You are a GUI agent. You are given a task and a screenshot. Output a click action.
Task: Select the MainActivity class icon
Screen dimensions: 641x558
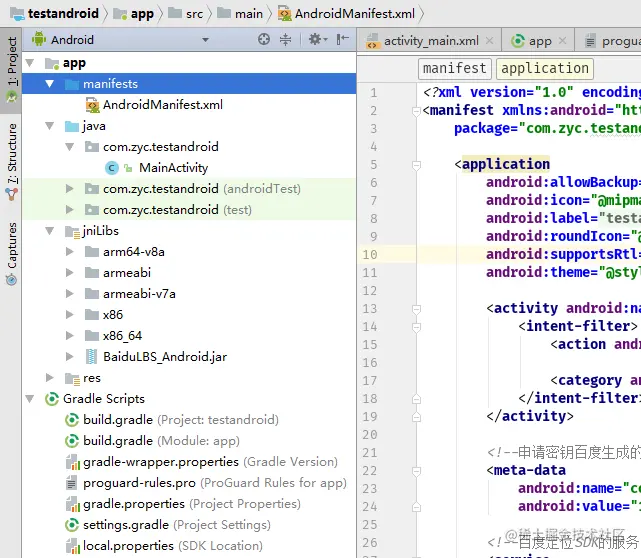click(112, 168)
